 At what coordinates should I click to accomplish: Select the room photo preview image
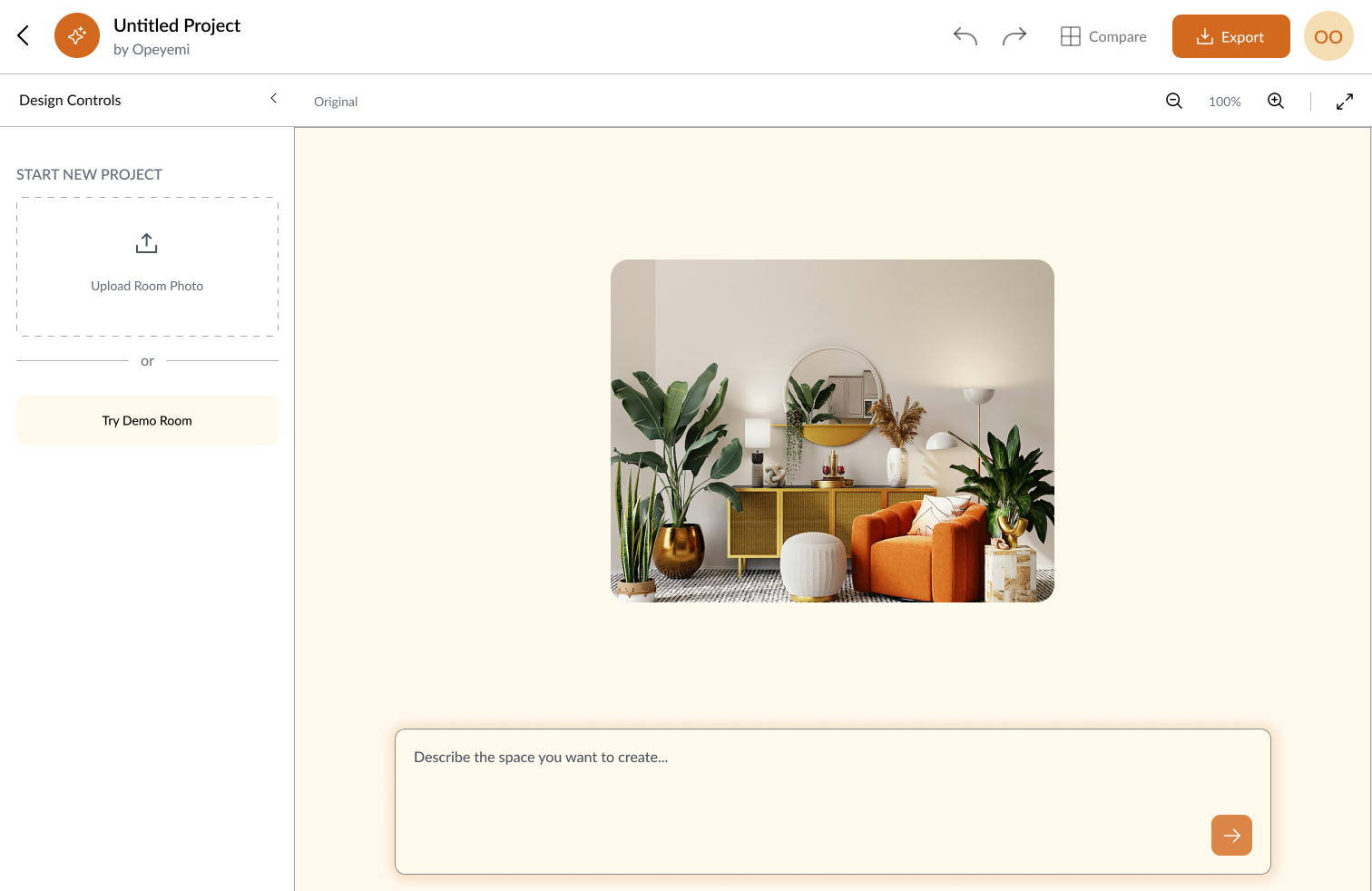(832, 431)
